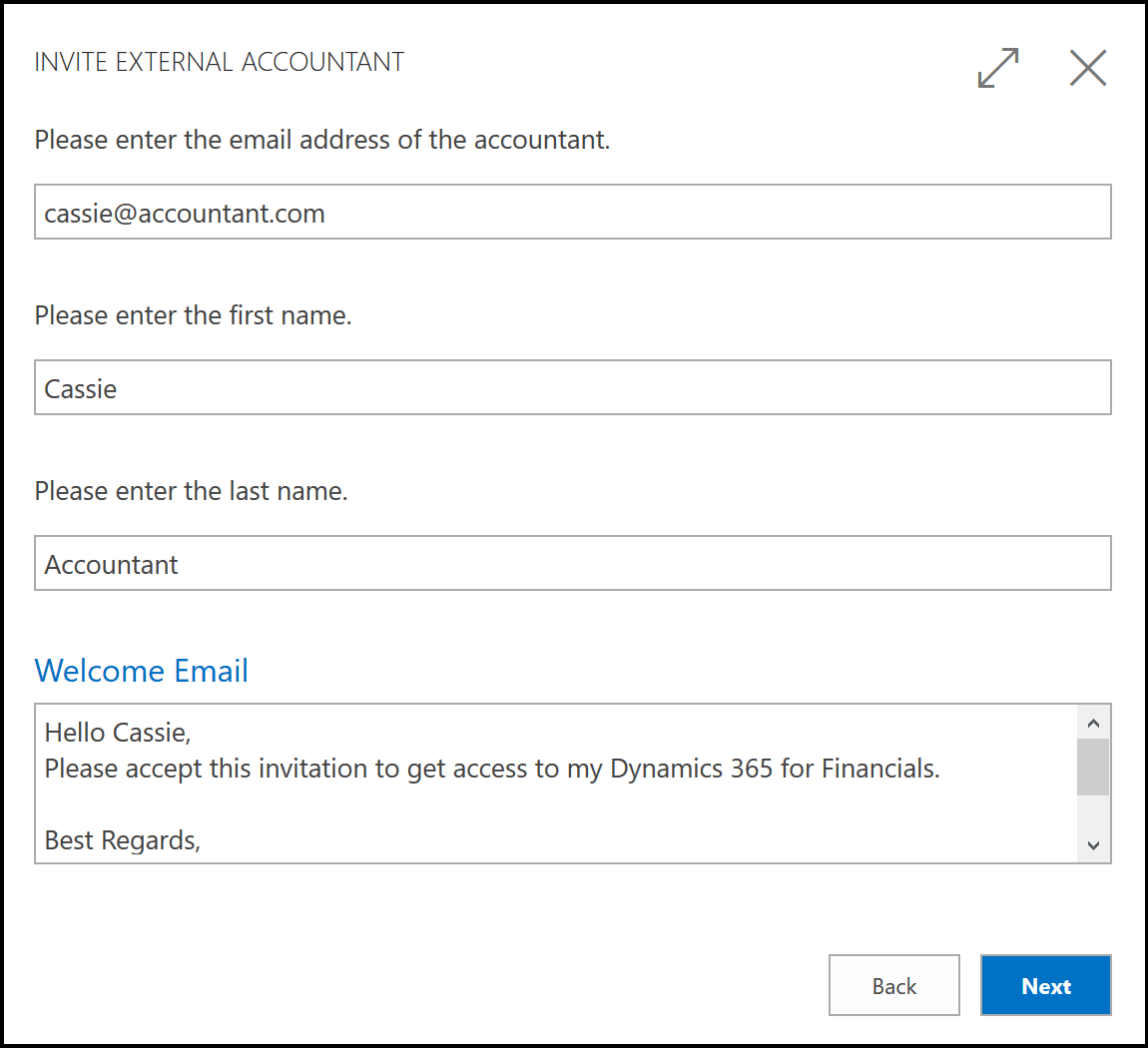Click the dialog title INVITE EXTERNAL ACCOUNTANT
Viewport: 1148px width, 1048px height.
(220, 61)
